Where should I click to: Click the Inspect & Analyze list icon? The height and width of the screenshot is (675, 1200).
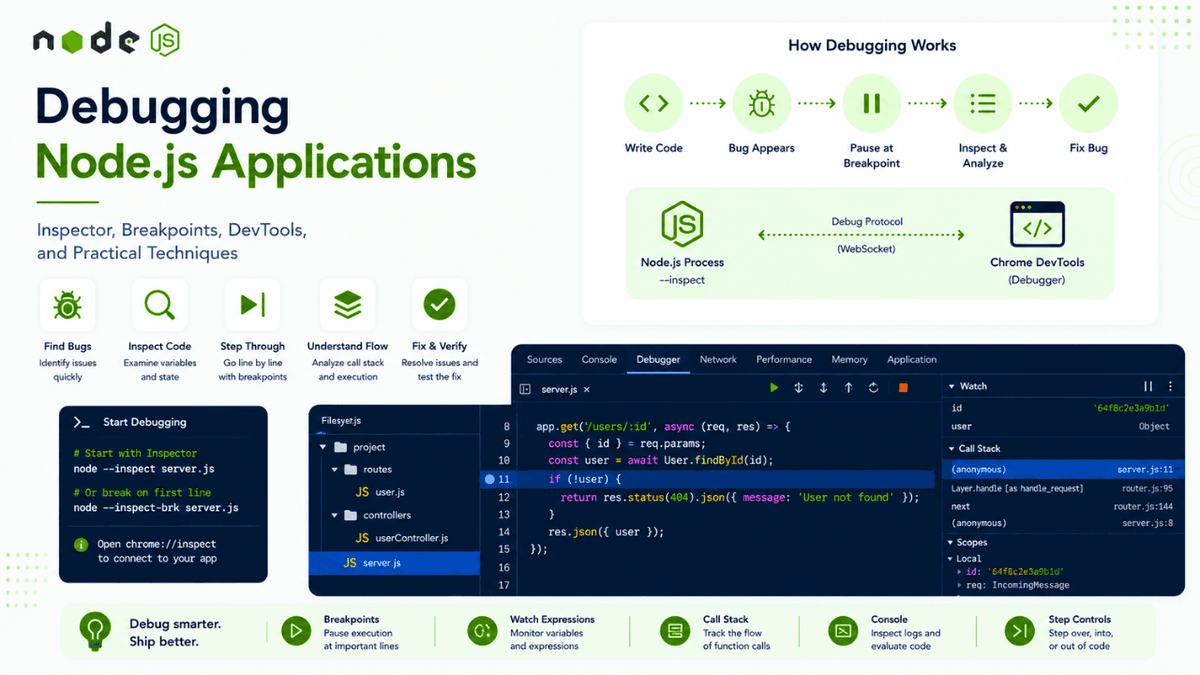[x=983, y=103]
